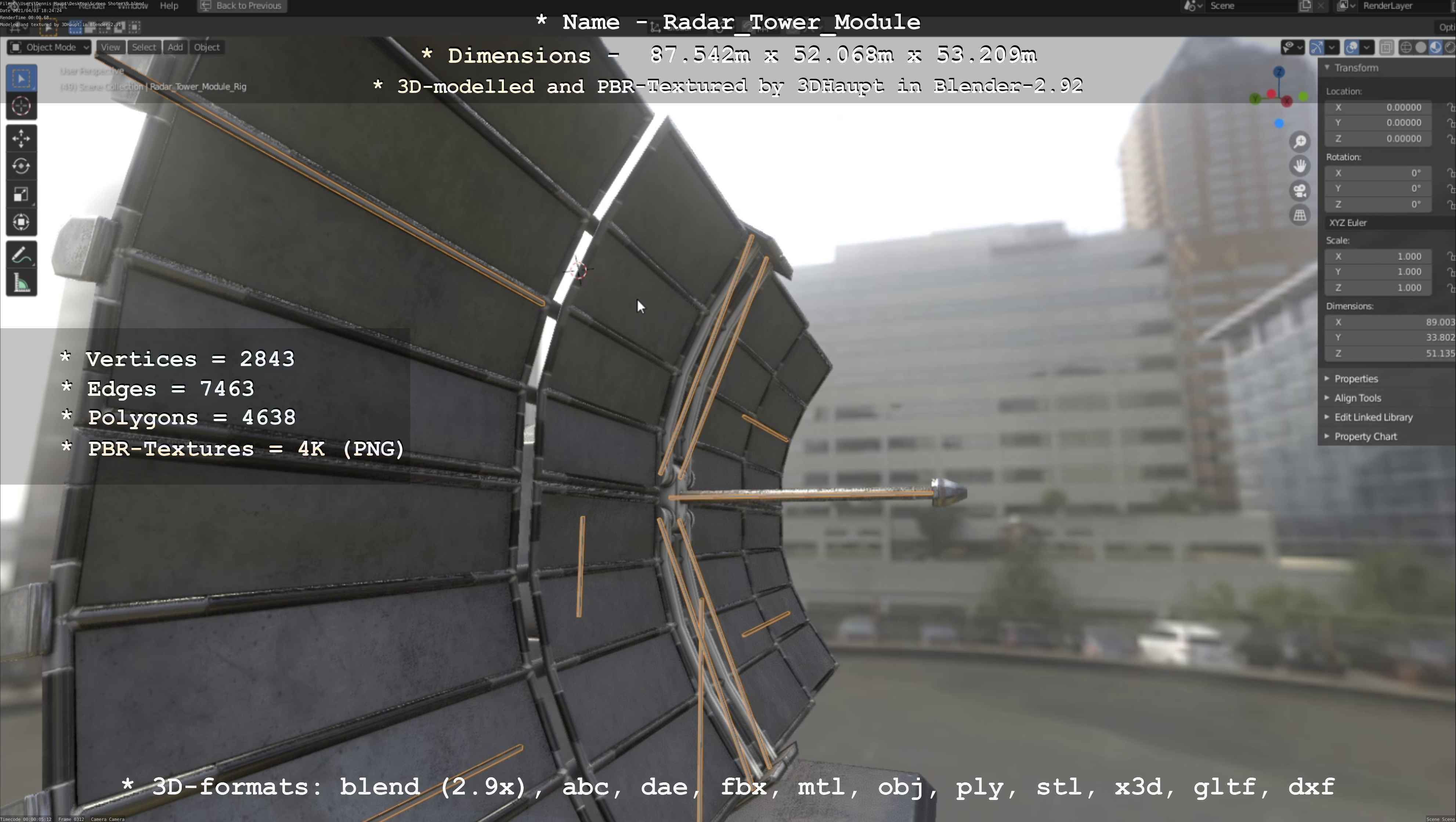The image size is (1456, 822).
Task: Click the Rotation Y value field
Action: (x=1379, y=189)
